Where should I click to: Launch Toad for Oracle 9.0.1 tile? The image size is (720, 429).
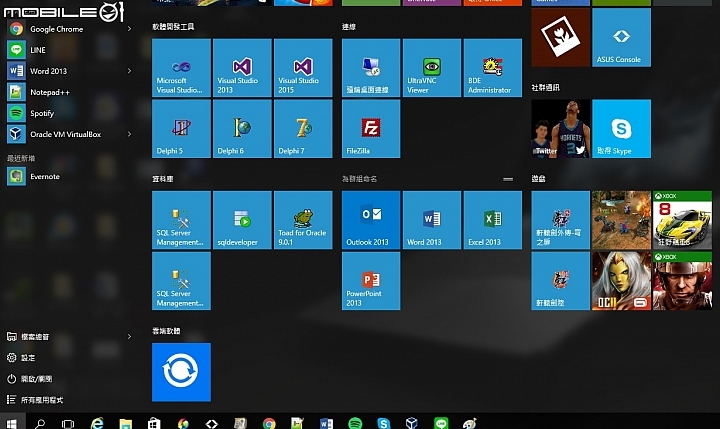(x=303, y=220)
